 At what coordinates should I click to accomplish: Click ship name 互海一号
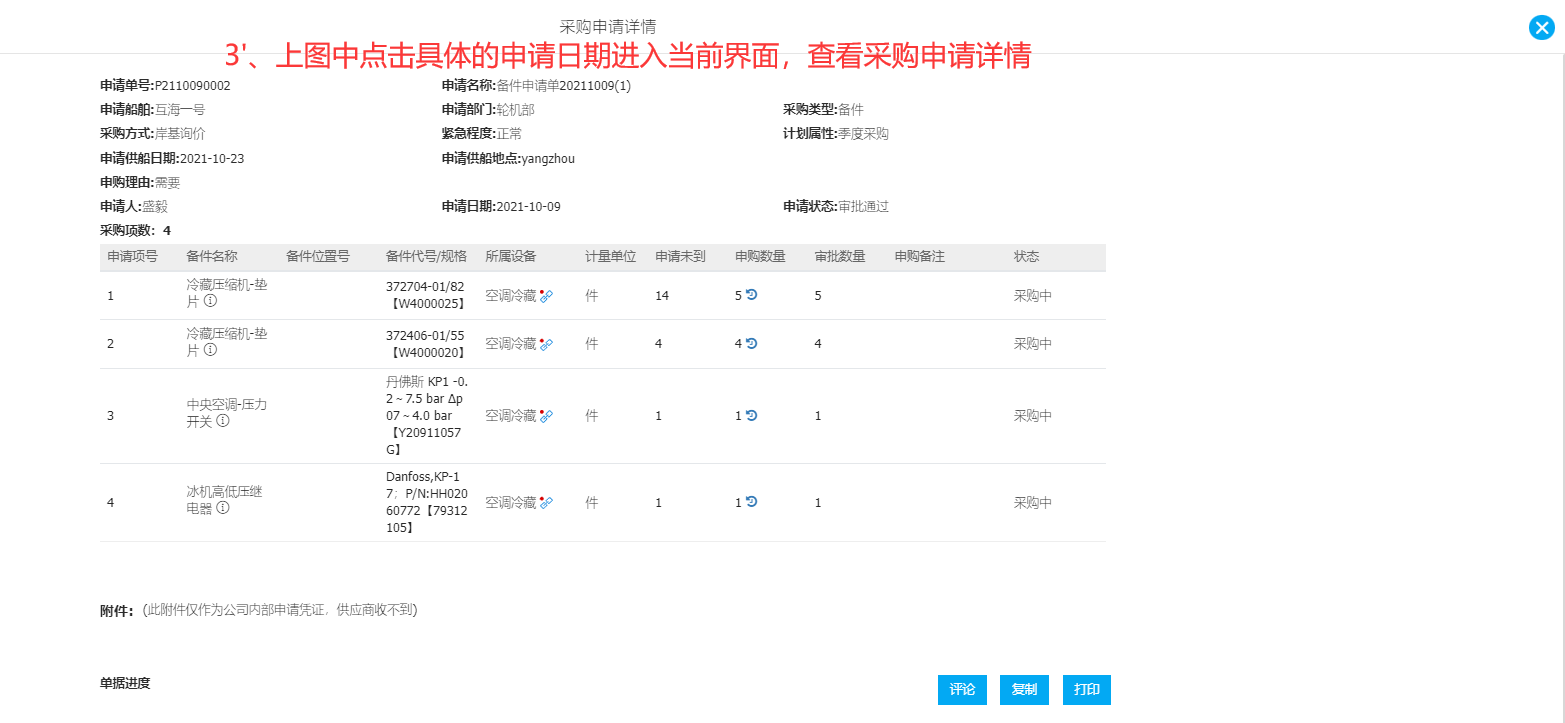click(x=180, y=110)
